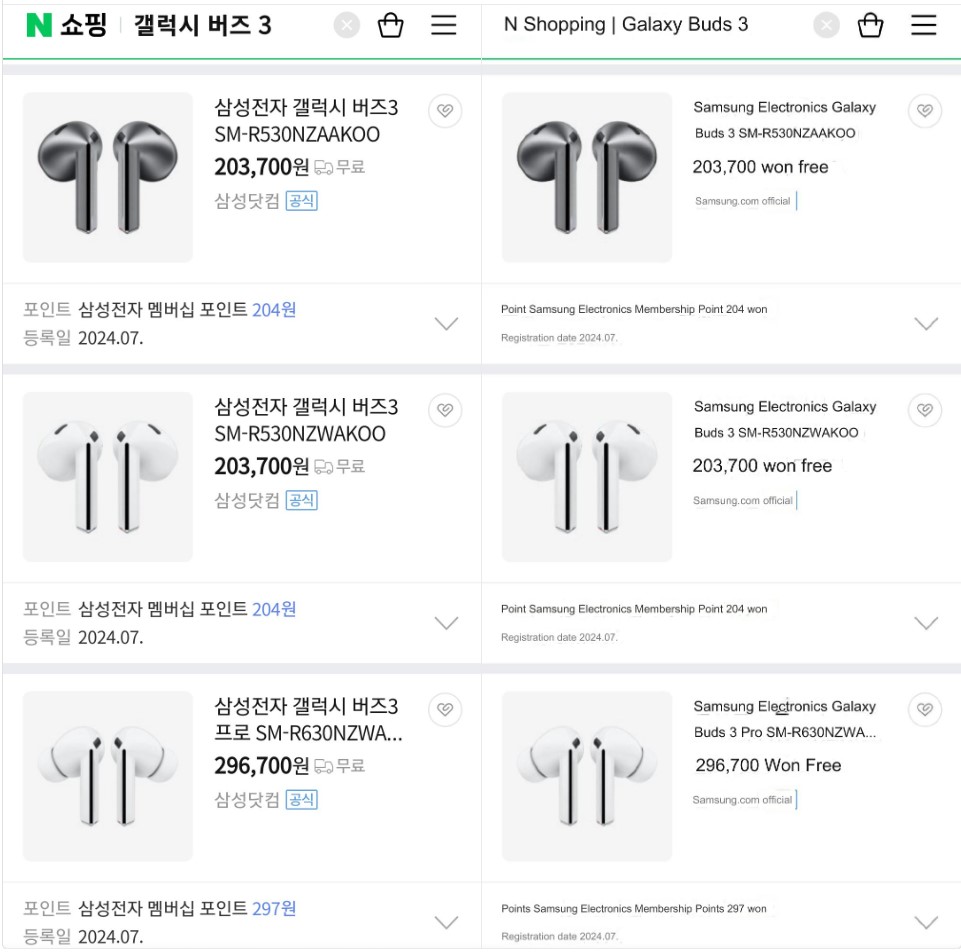This screenshot has width=961, height=952.
Task: Clear the English 'Galaxy Buds 3' search
Action: (x=826, y=26)
